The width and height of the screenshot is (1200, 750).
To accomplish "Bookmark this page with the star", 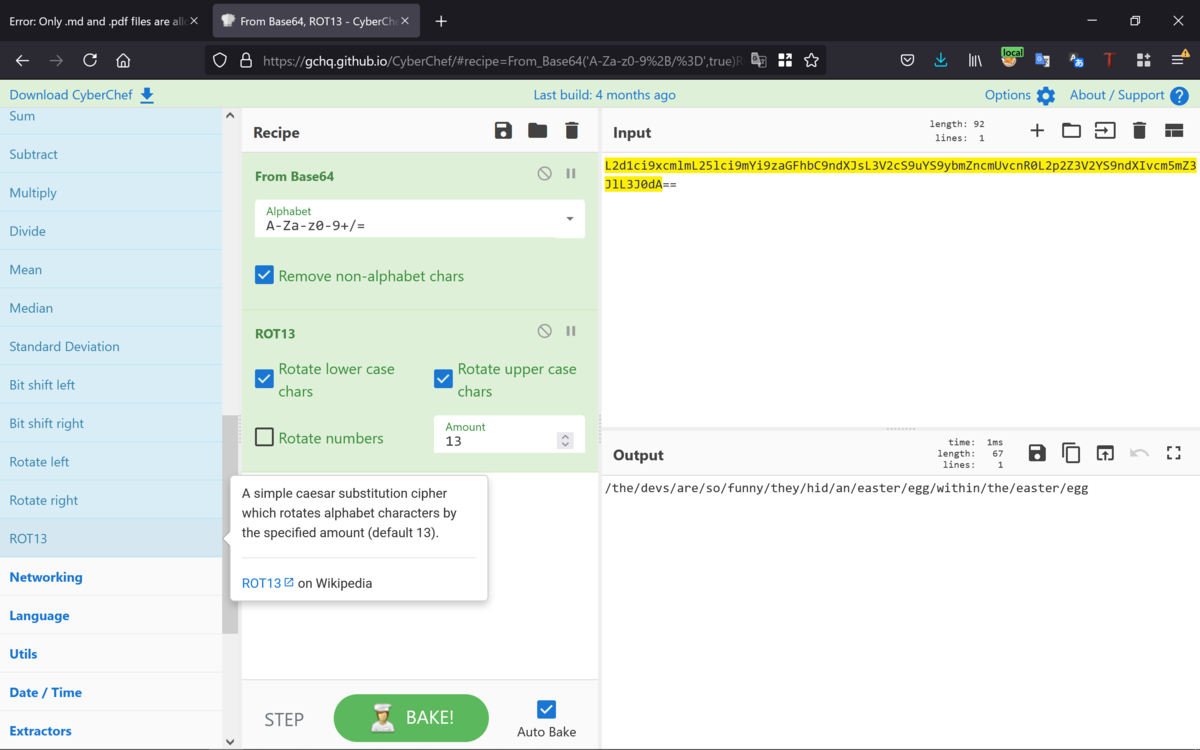I will 812,60.
